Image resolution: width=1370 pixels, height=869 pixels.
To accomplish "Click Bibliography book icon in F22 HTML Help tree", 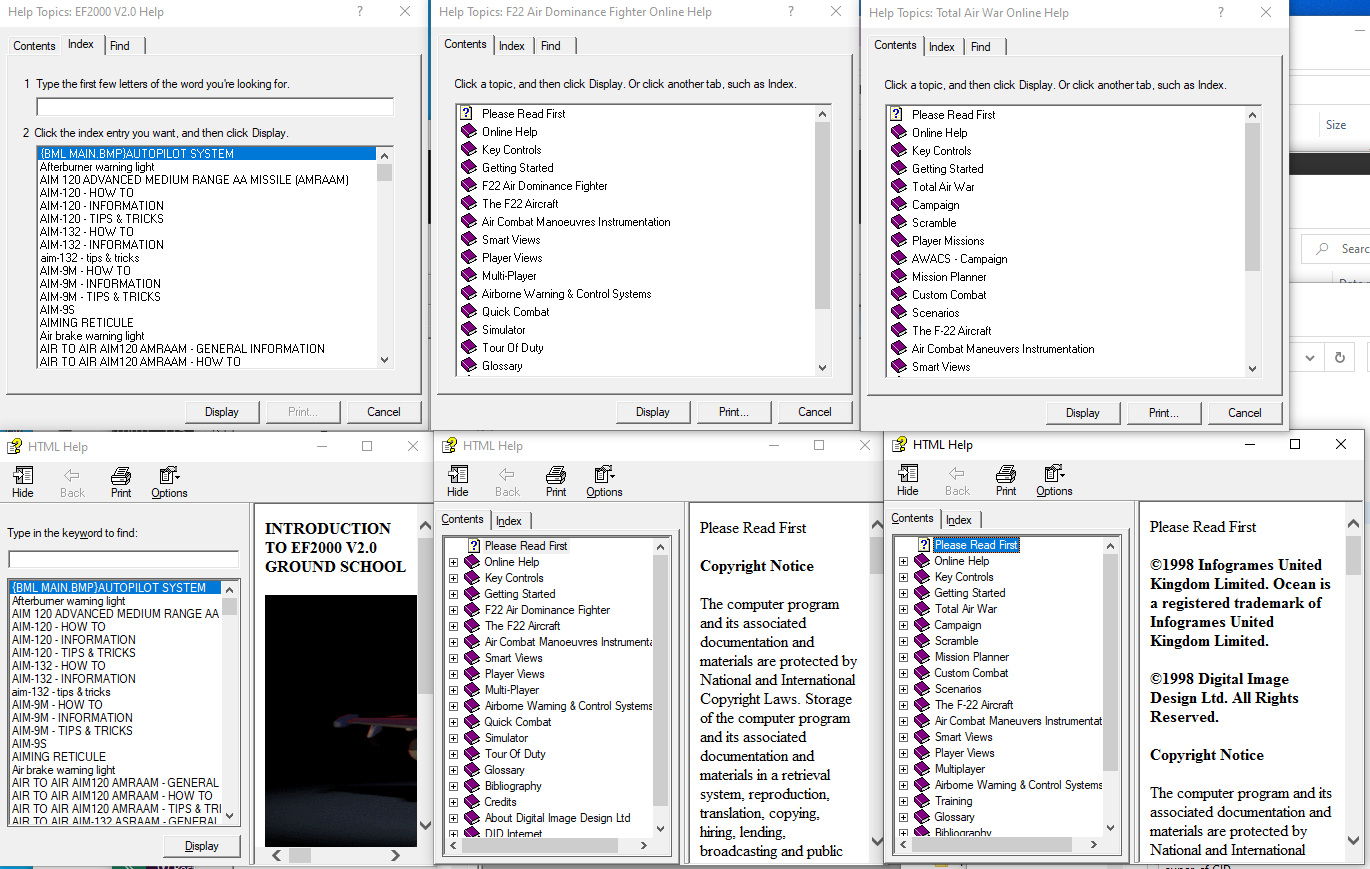I will click(473, 785).
